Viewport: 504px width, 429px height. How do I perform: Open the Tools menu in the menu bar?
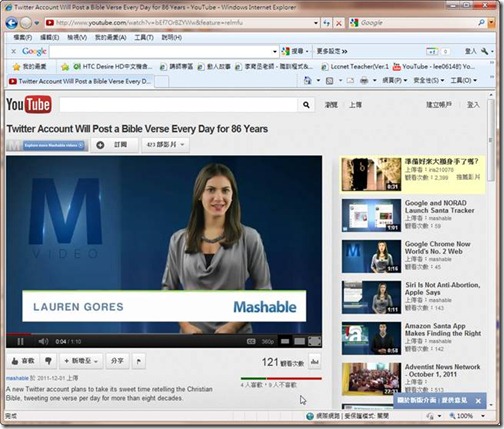point(144,37)
